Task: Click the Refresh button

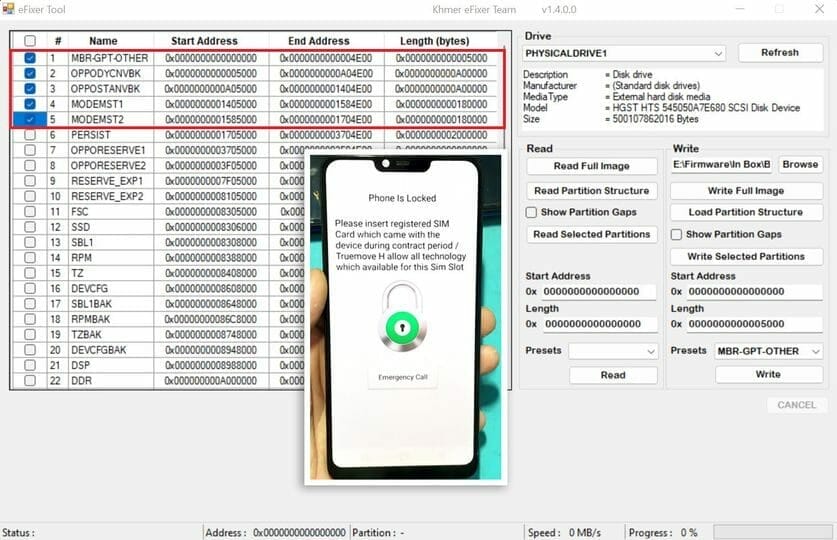Action: tap(780, 52)
